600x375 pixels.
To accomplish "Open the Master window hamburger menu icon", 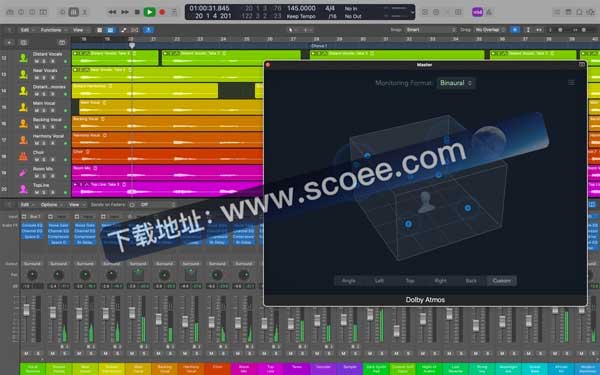I will [571, 83].
